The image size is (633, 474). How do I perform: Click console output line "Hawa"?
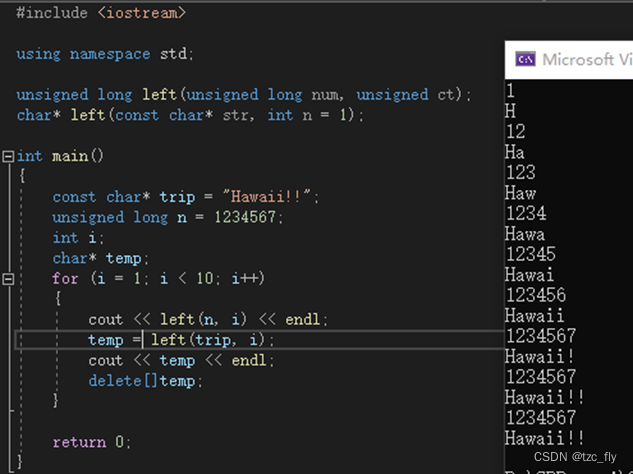pyautogui.click(x=525, y=234)
